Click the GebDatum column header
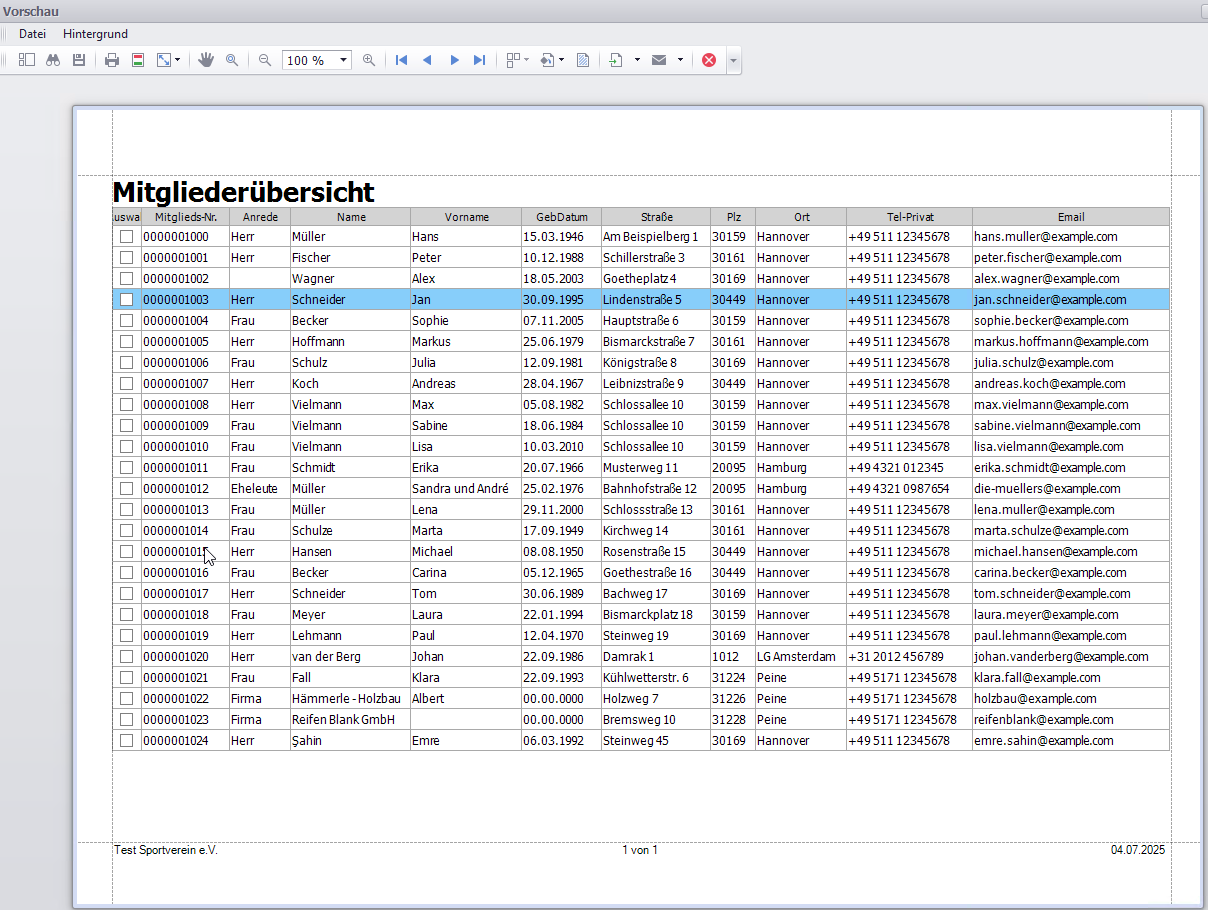 coord(561,217)
